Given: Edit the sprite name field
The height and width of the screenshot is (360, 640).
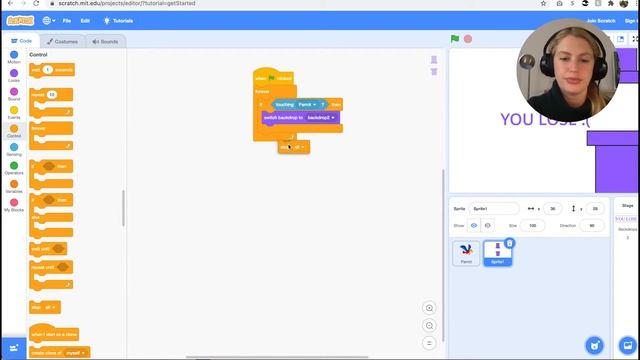Looking at the screenshot, I should point(493,209).
